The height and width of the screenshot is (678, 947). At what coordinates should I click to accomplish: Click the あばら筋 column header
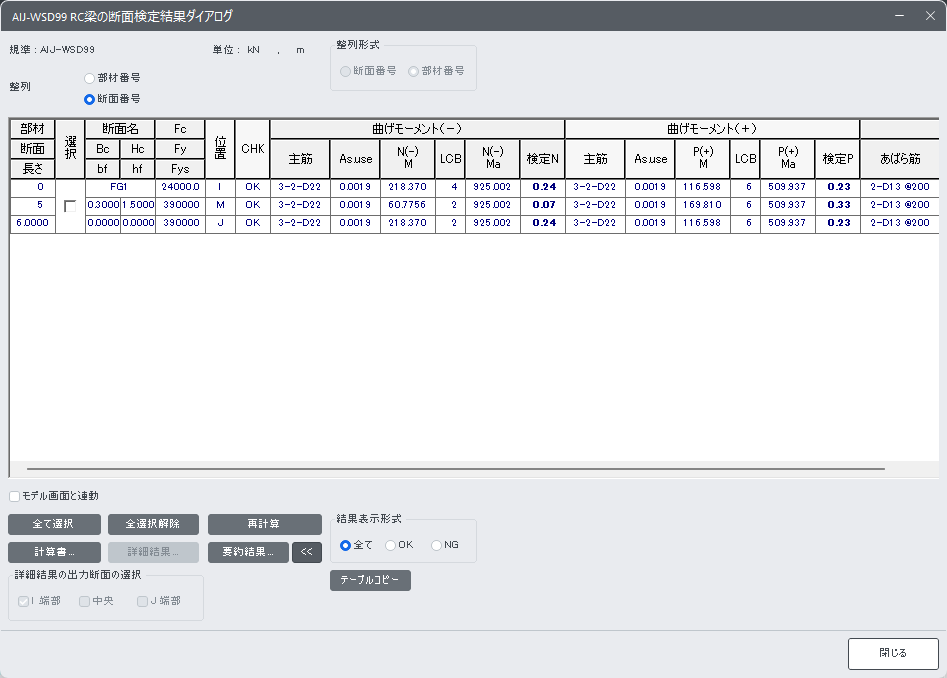(x=900, y=159)
